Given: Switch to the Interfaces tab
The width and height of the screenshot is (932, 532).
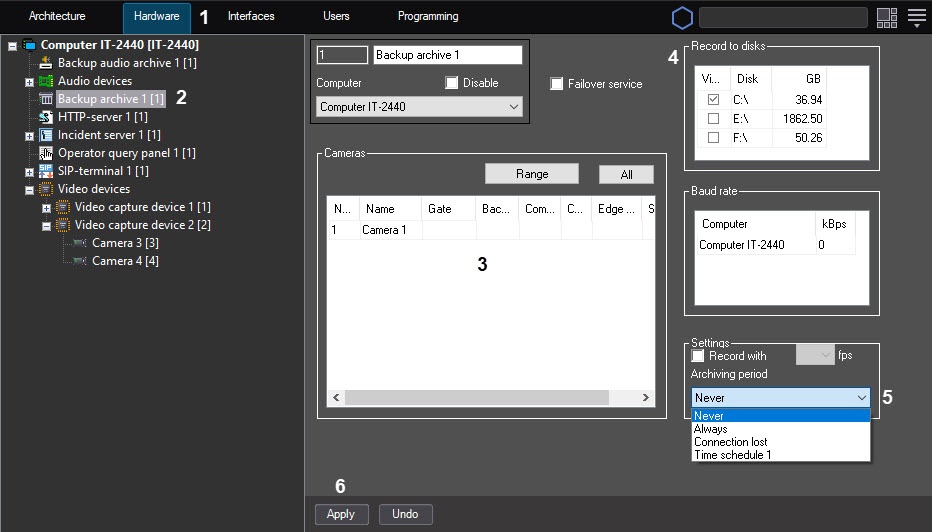Looking at the screenshot, I should point(251,17).
